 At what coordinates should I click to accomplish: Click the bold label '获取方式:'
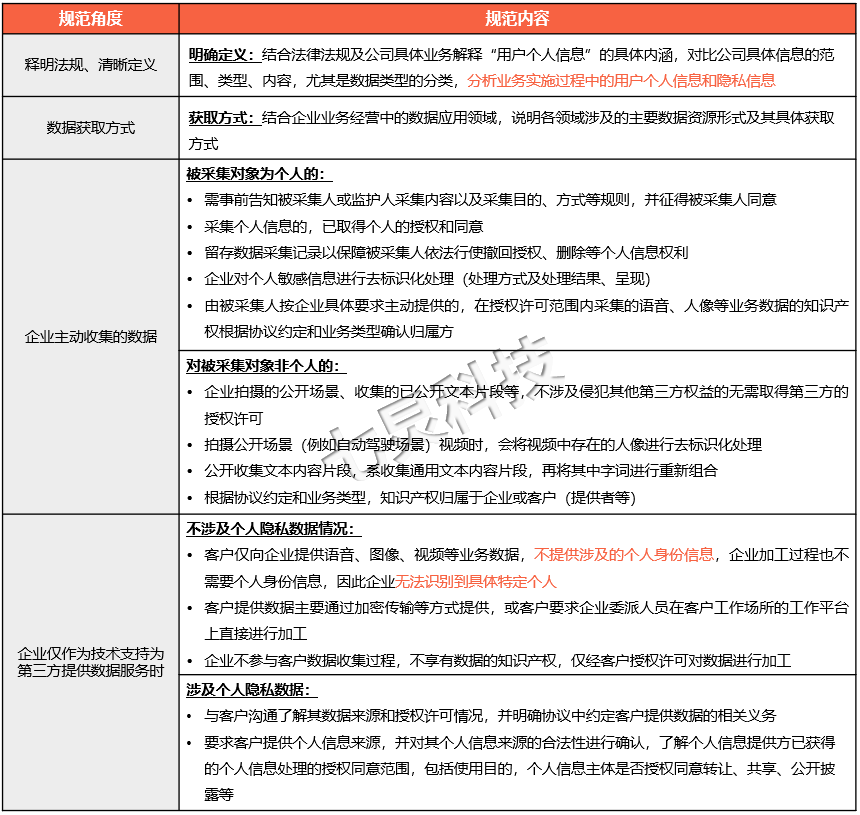click(x=224, y=118)
